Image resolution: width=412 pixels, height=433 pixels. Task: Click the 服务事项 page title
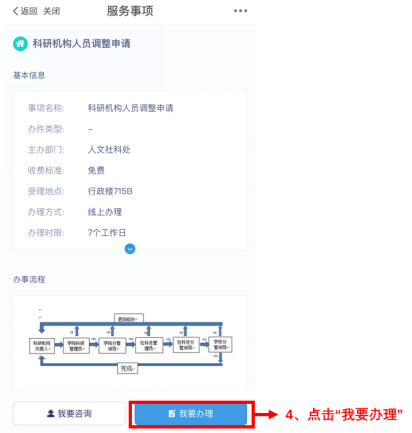click(130, 11)
